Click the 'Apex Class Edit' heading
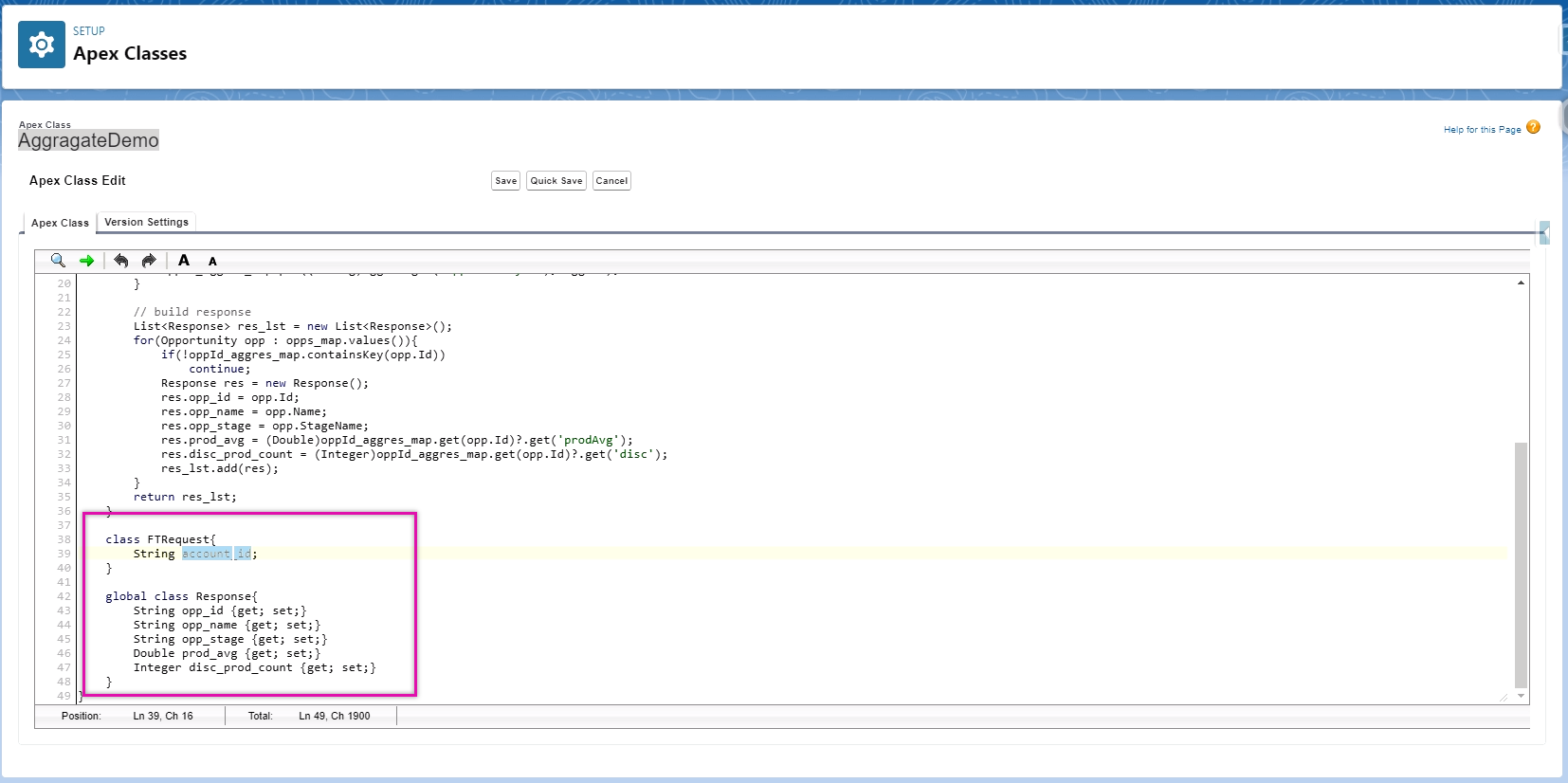The width and height of the screenshot is (1568, 783). coord(77,180)
